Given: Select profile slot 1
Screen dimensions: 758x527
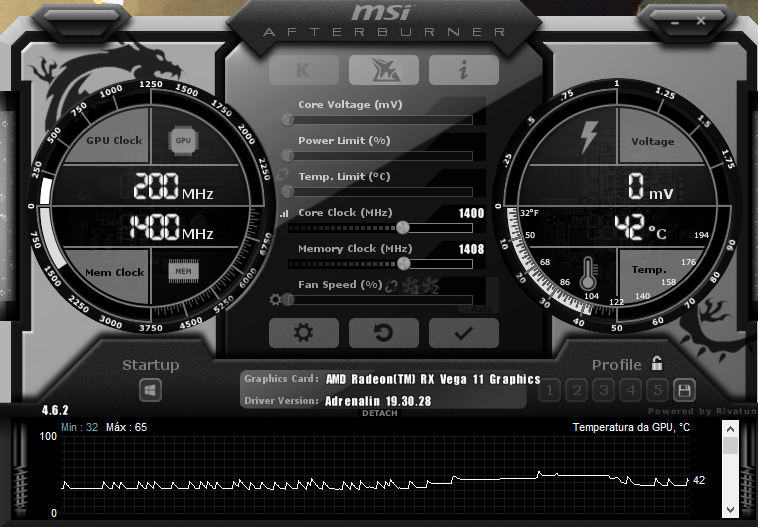Looking at the screenshot, I should pyautogui.click(x=550, y=390).
